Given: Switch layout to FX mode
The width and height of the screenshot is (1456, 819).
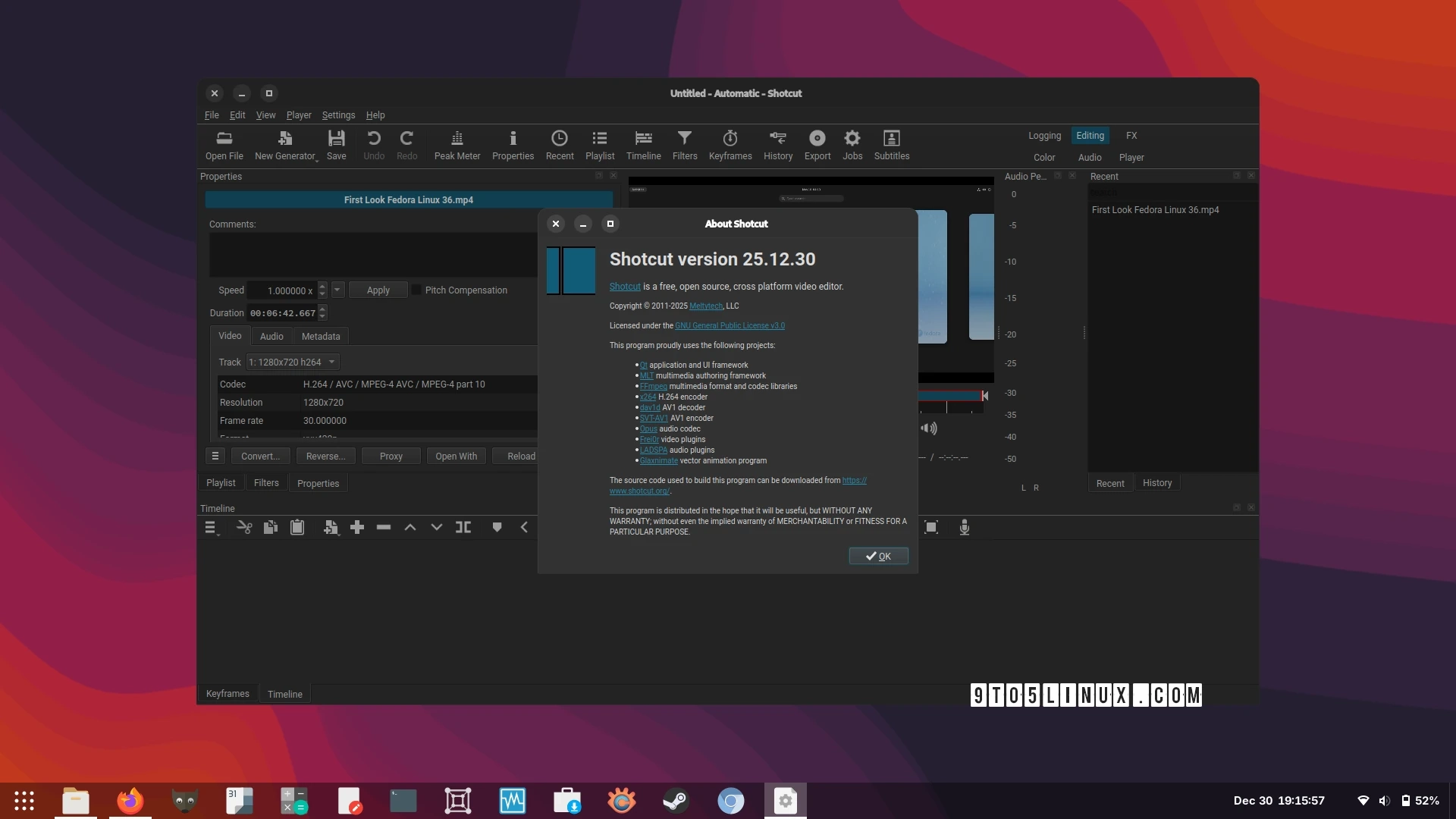Looking at the screenshot, I should 1131,135.
